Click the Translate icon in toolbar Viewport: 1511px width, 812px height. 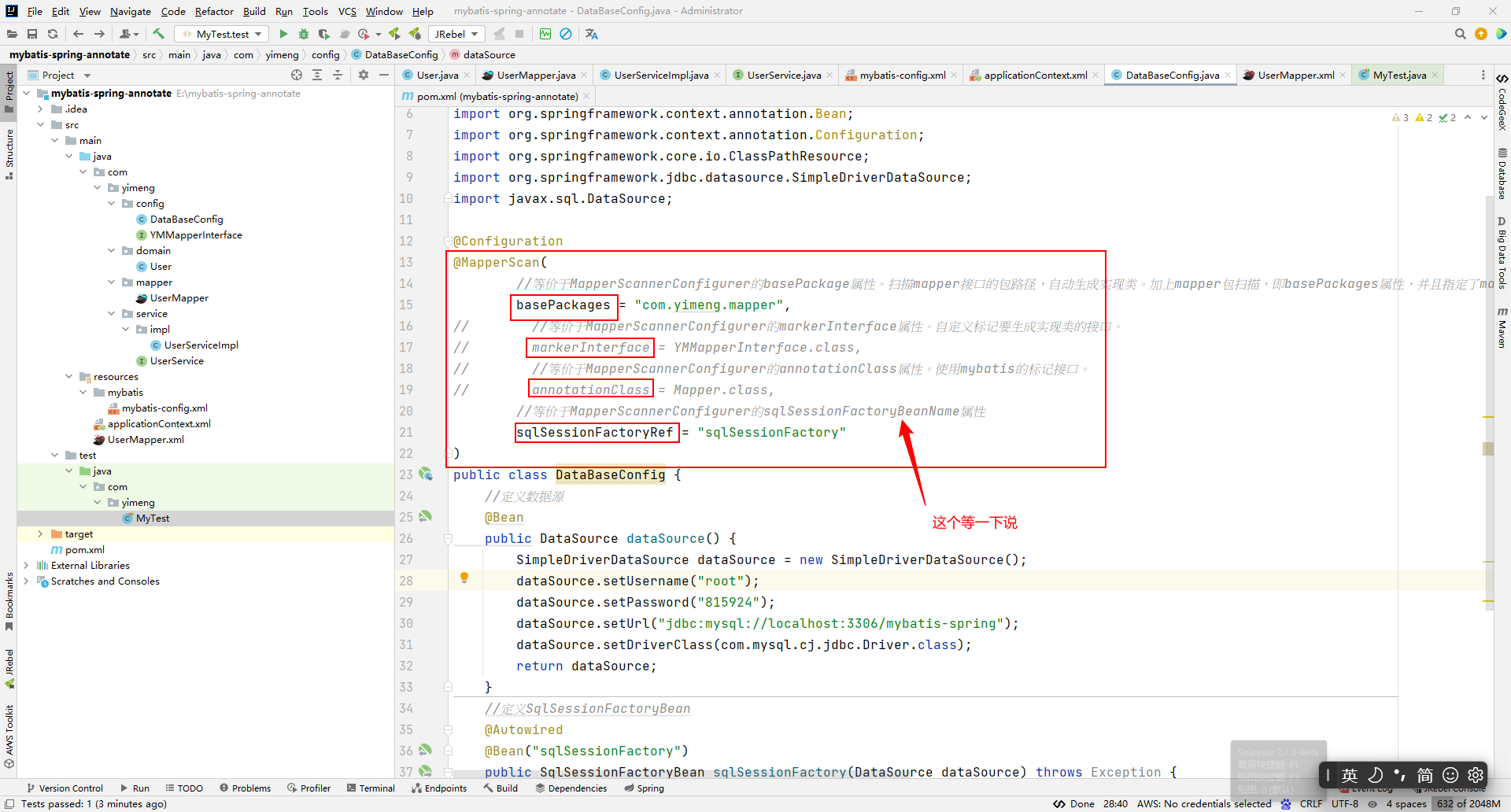click(x=592, y=34)
